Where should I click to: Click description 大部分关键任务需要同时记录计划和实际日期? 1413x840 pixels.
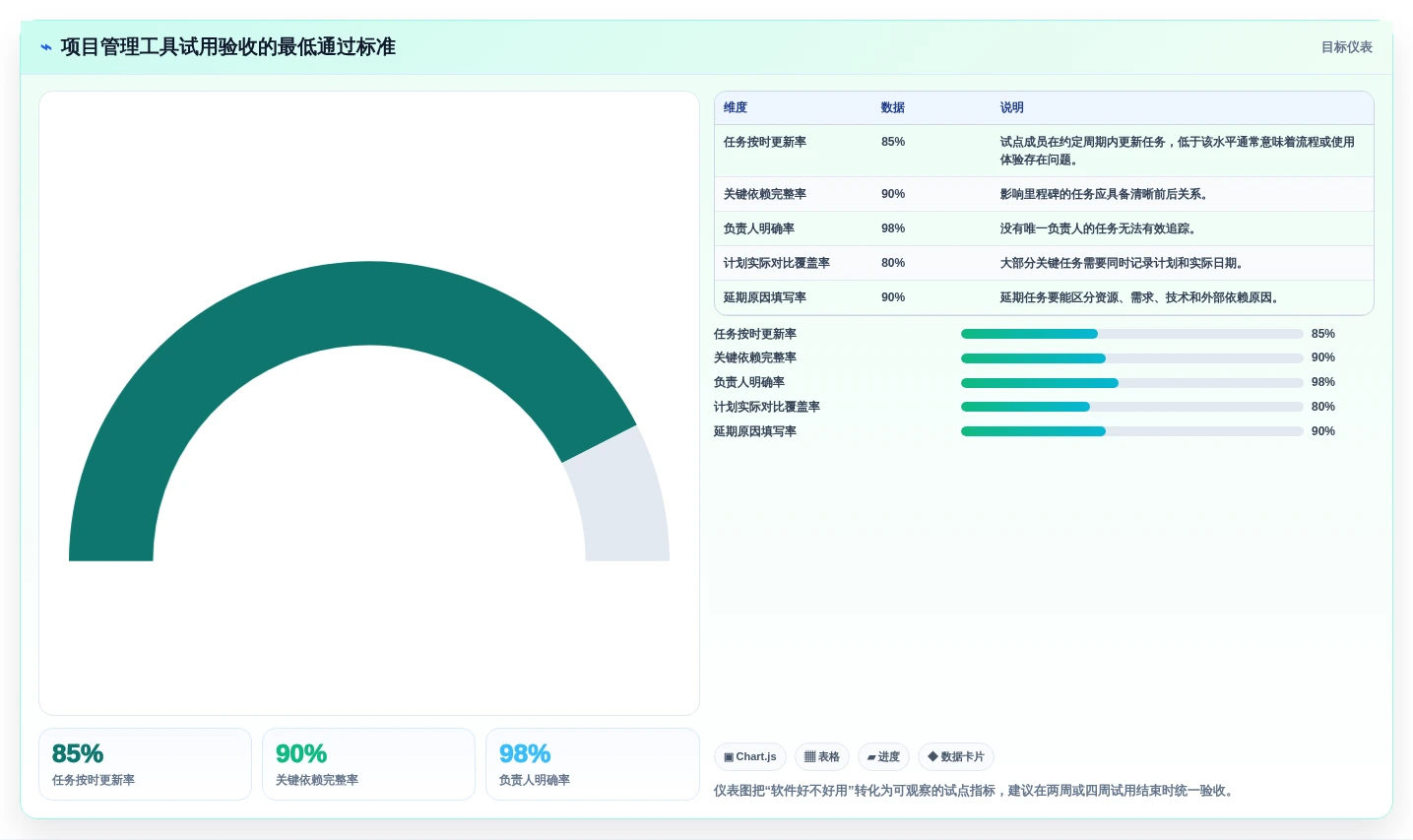pos(1122,263)
